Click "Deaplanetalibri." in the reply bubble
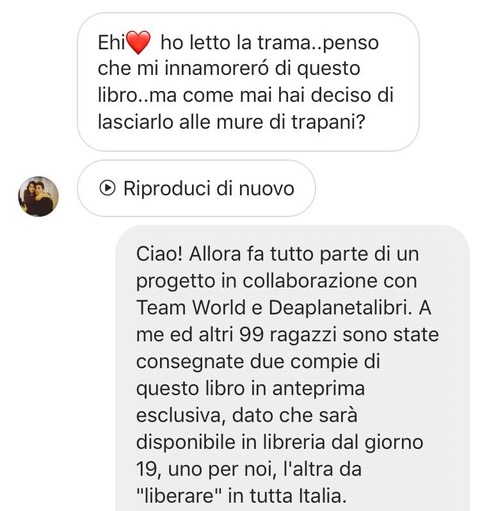Viewport: 480px width, 511px height. (340, 308)
